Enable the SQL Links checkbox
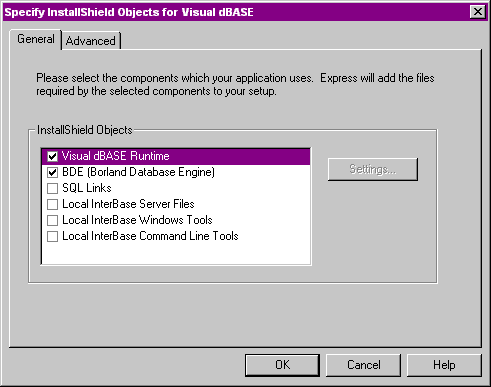 pos(52,188)
